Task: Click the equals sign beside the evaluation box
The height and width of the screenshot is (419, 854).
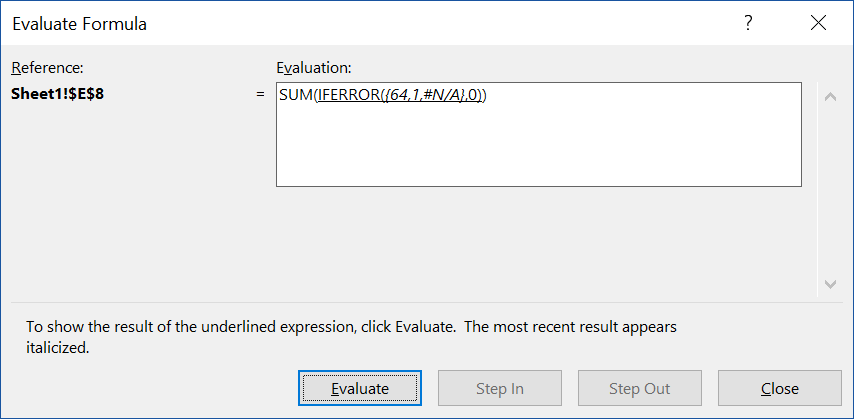Action: pos(261,94)
